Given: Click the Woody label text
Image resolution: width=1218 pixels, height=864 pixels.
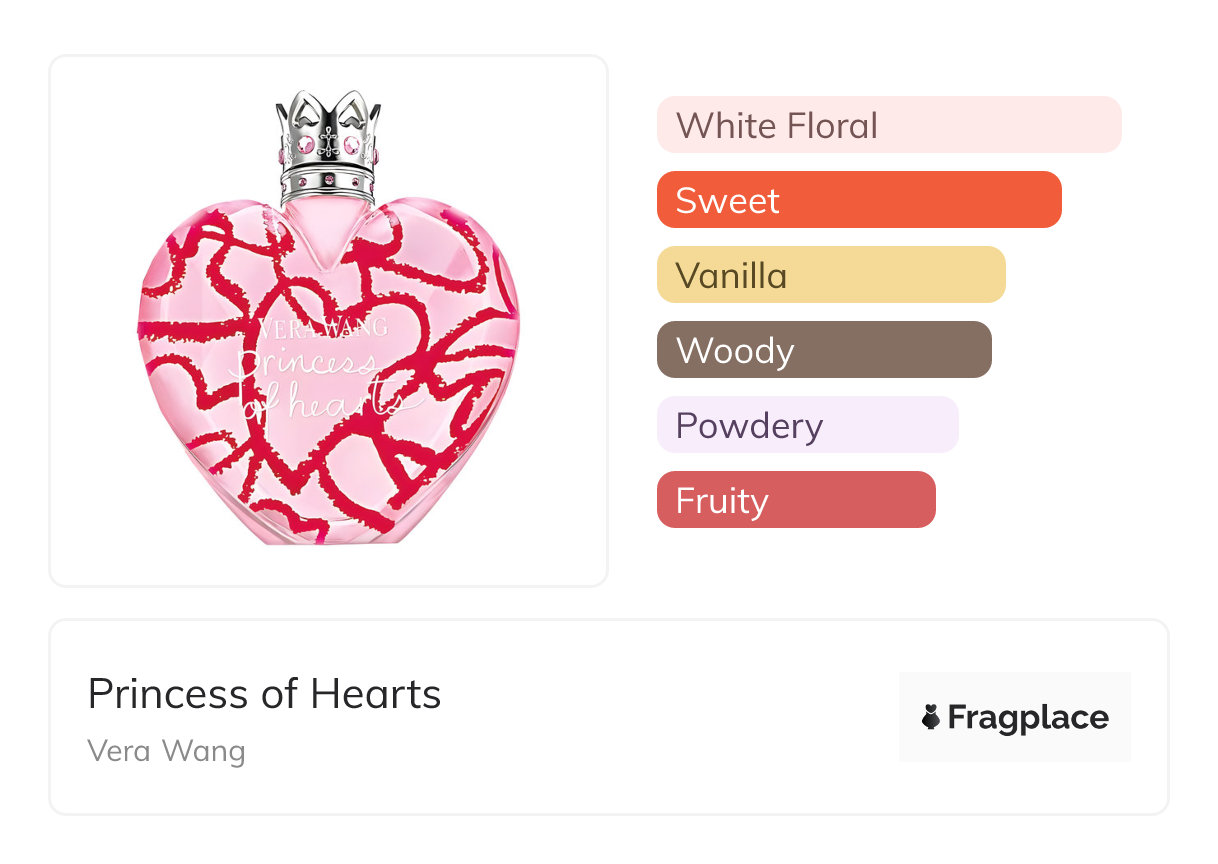Looking at the screenshot, I should (x=735, y=351).
